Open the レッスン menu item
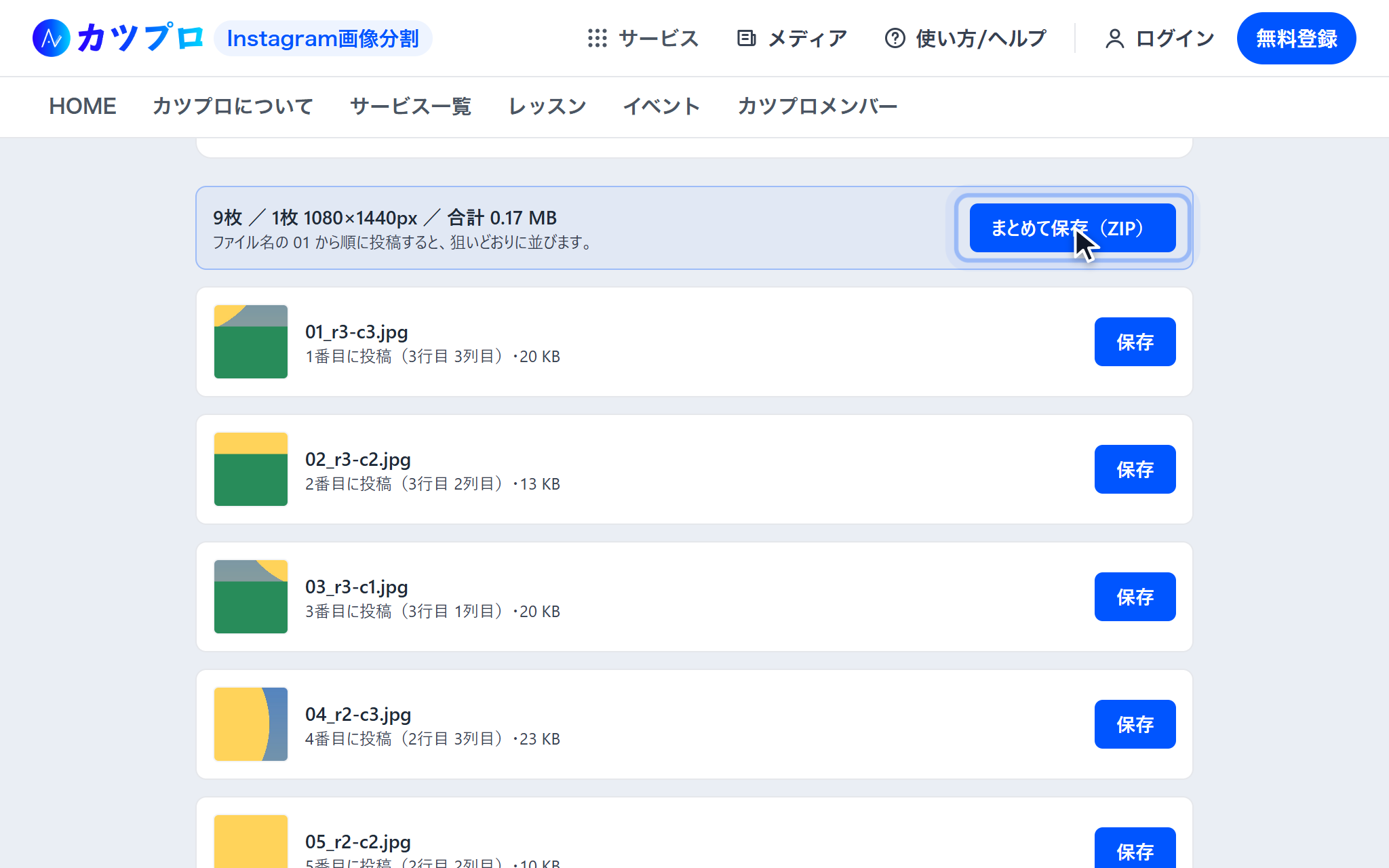The image size is (1389, 868). click(547, 106)
